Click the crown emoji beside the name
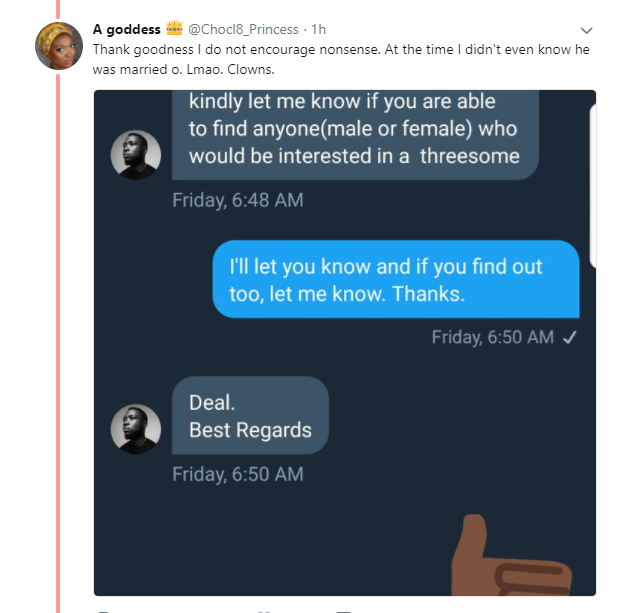631x613 pixels. (x=175, y=28)
